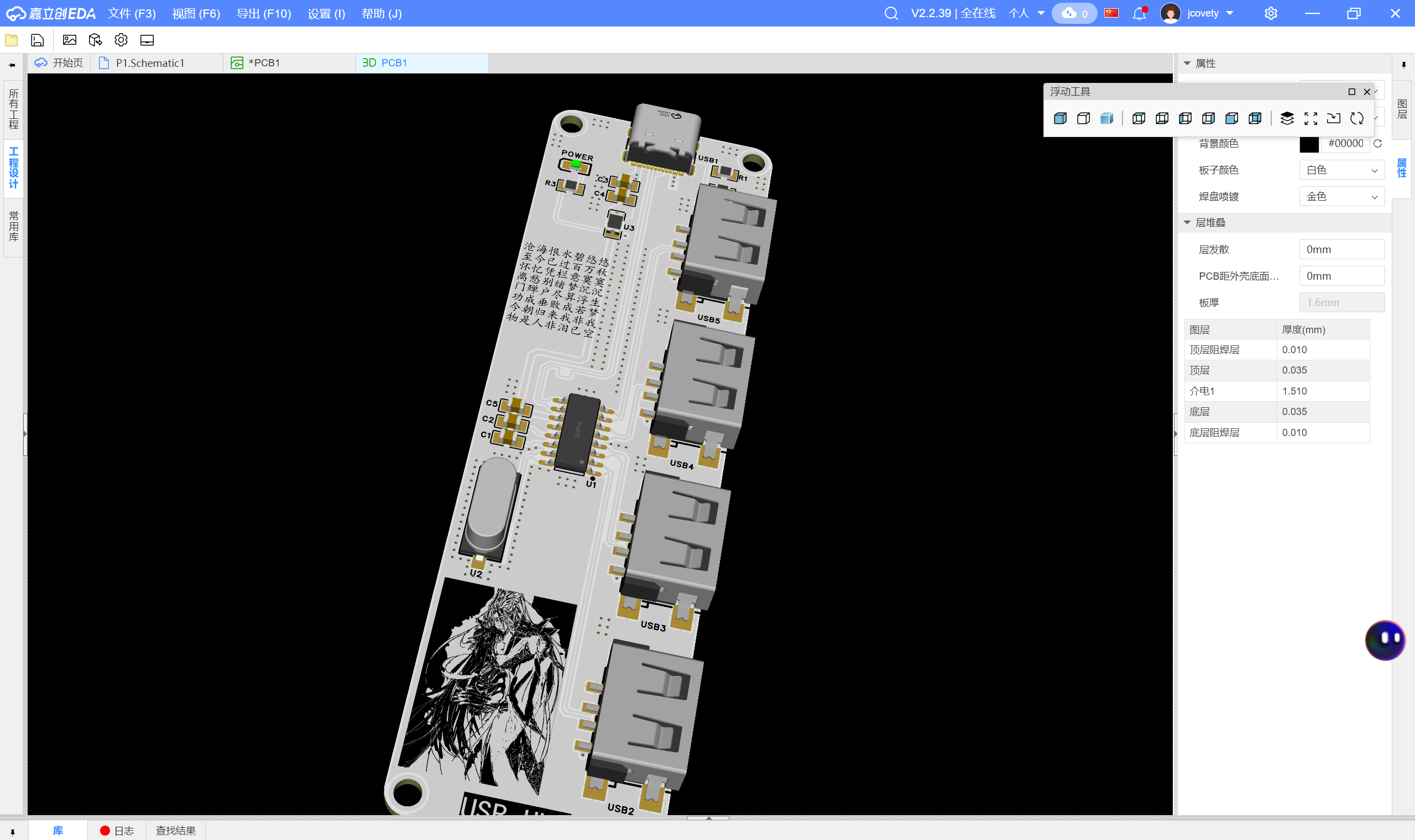Click the rotate view circular arrows icon
The width and height of the screenshot is (1415, 840).
(1357, 118)
